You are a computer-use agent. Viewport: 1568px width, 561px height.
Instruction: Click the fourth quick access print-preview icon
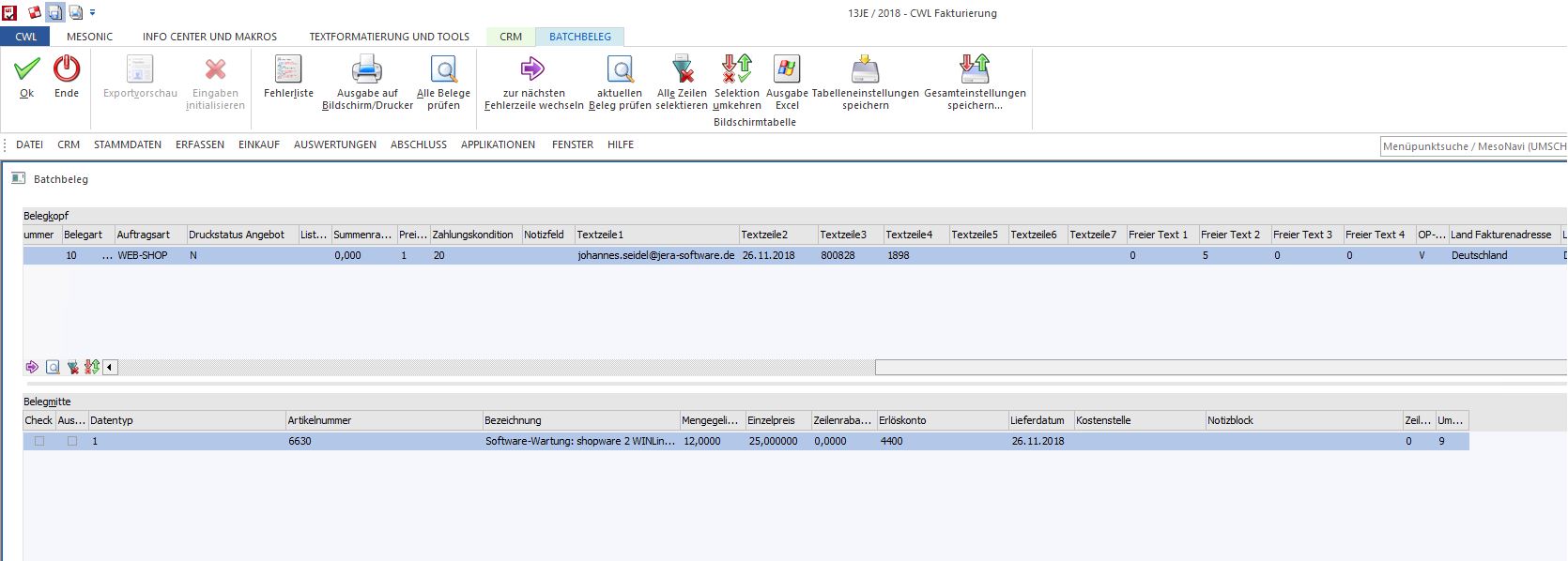75,12
